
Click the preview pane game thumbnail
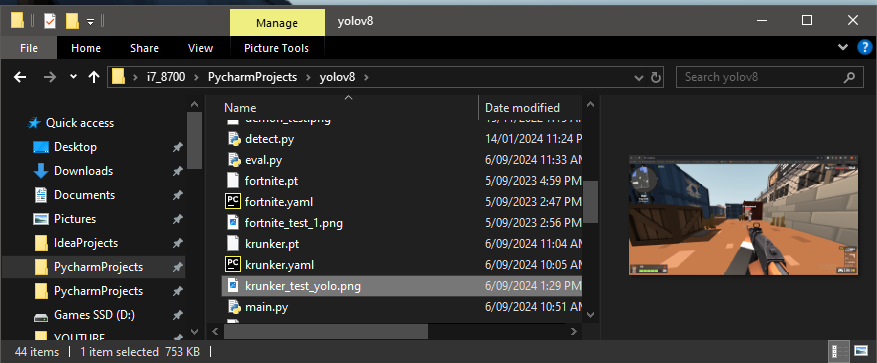click(743, 215)
